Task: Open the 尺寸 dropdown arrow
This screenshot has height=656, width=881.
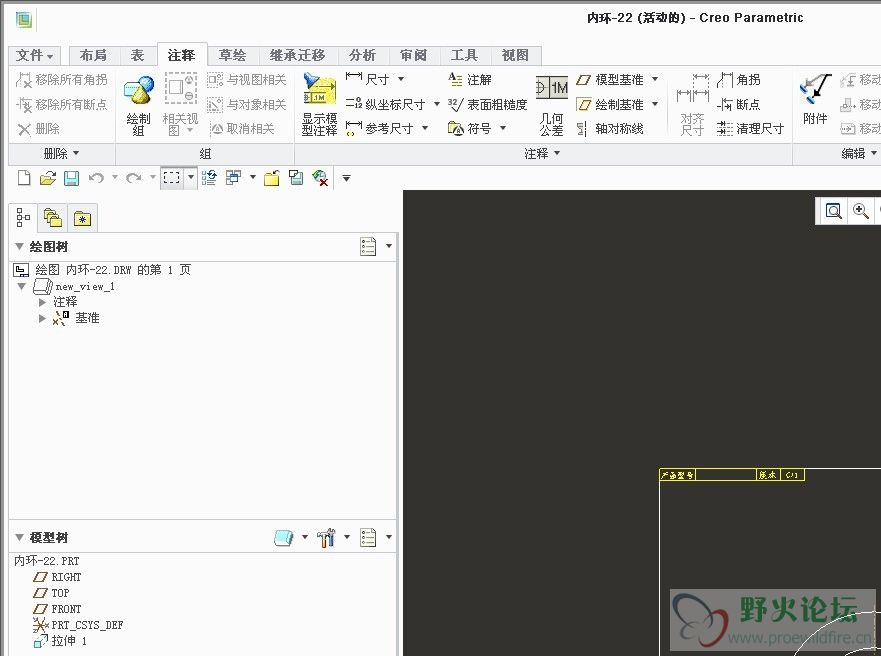Action: (x=401, y=79)
